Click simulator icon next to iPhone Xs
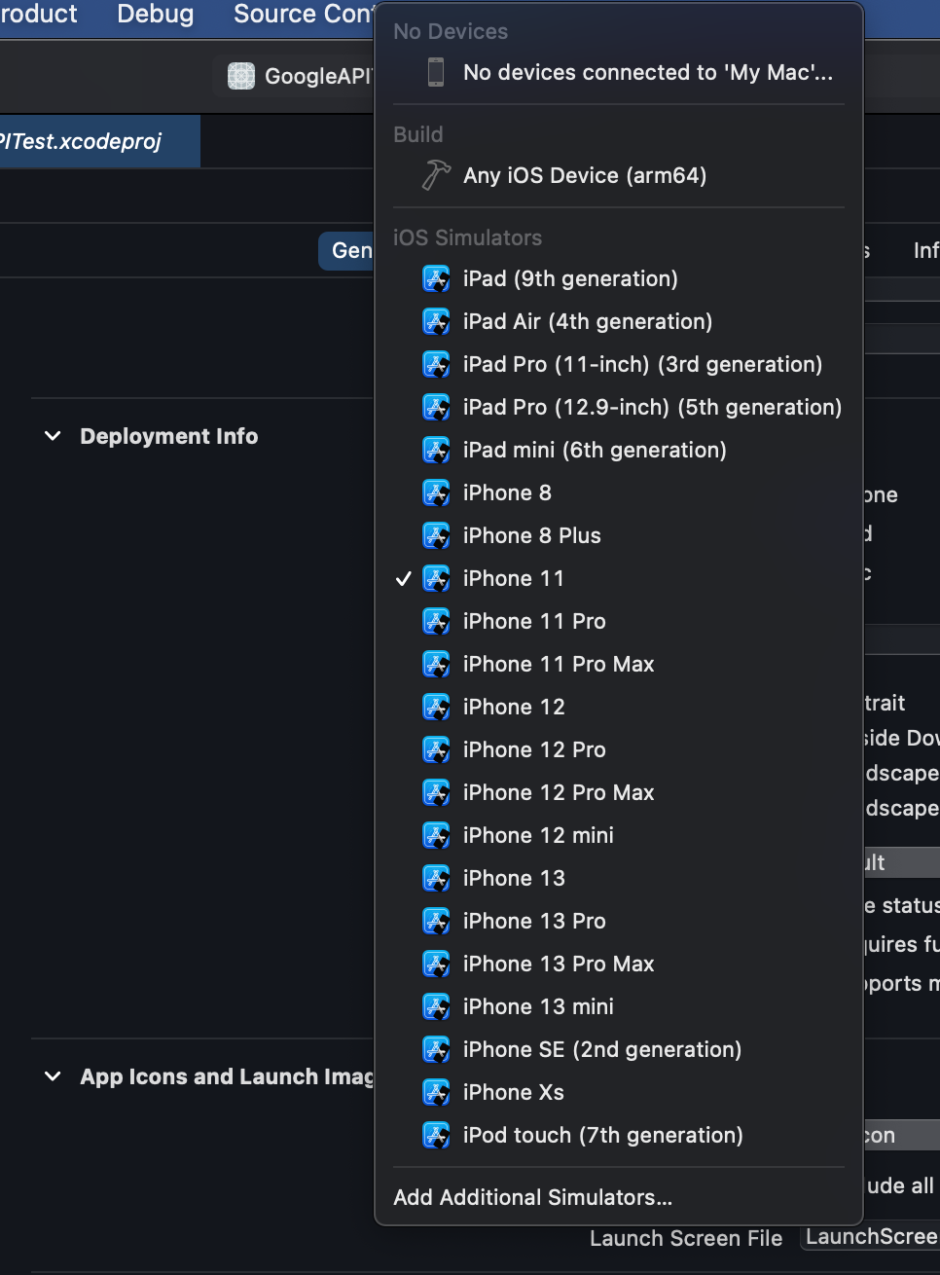Image resolution: width=940 pixels, height=1275 pixels. coord(436,1093)
